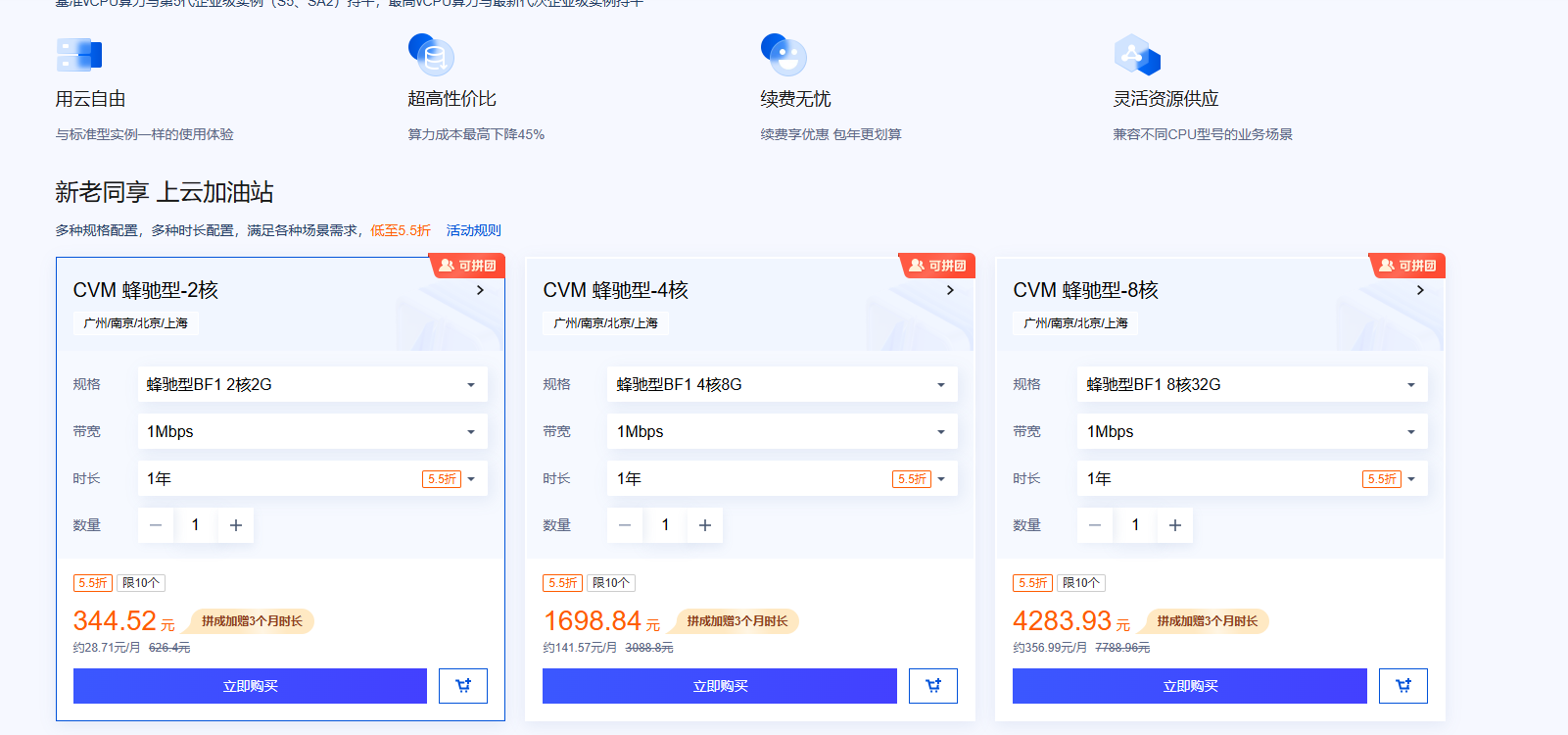Click the 用云自由 server icon
The image size is (1568, 735).
pyautogui.click(x=79, y=55)
